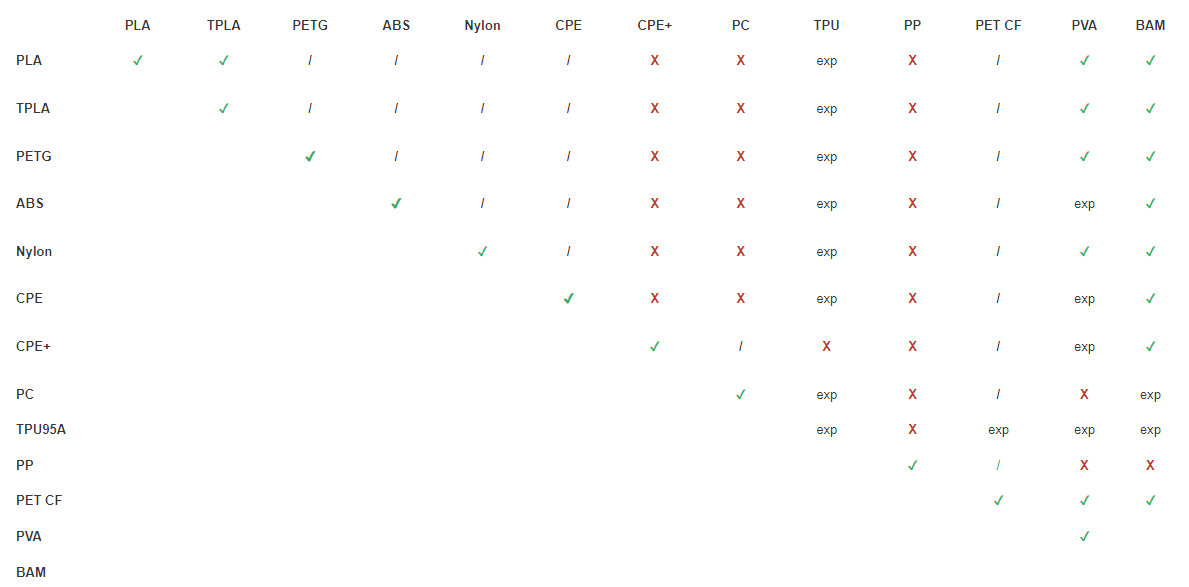
Task: Click the checkmark in PET CF row, PVA column
Action: coord(1084,500)
